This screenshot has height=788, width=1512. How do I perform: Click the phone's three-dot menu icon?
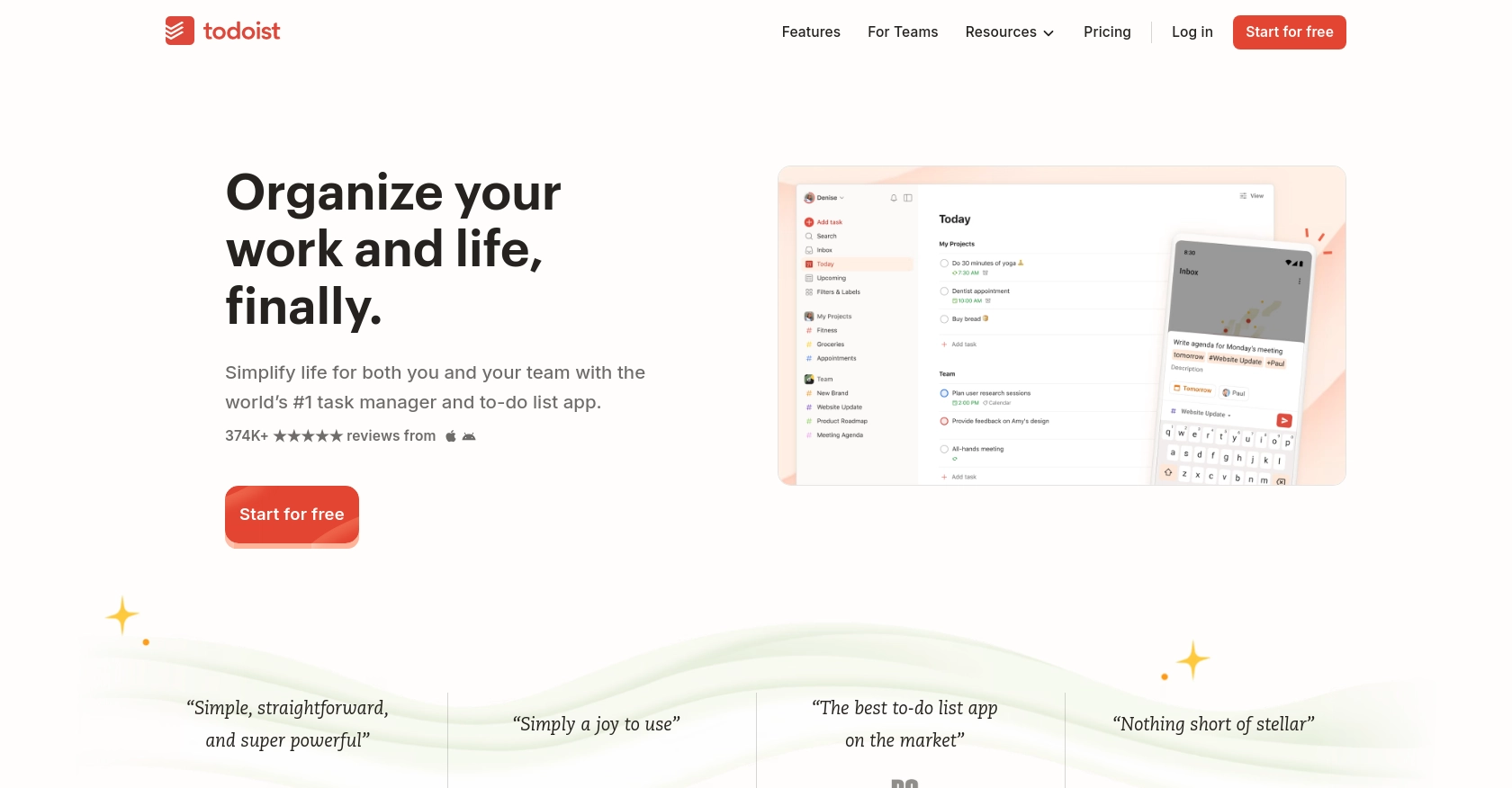pos(1299,282)
